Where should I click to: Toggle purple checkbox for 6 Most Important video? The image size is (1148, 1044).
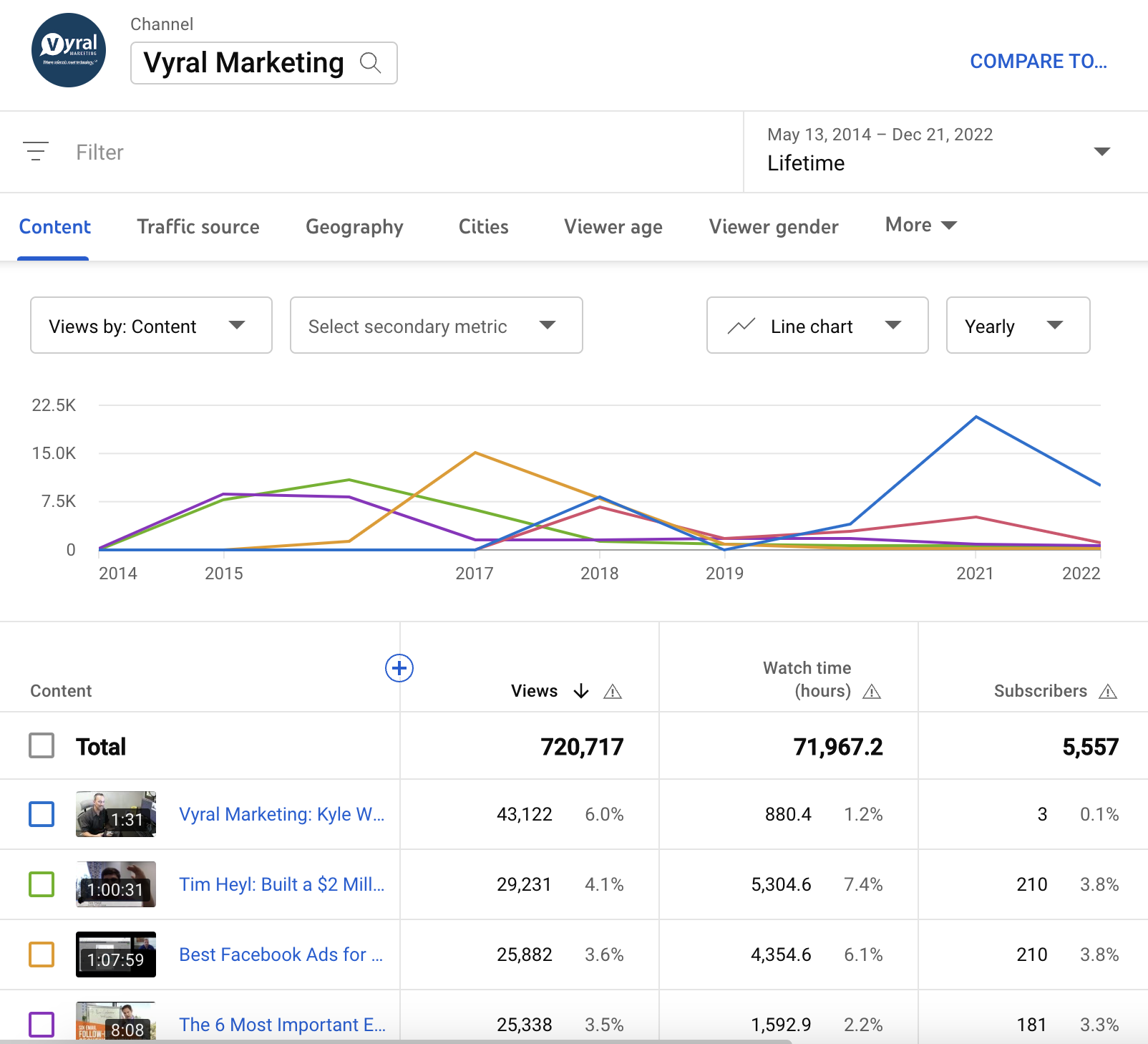[x=42, y=1025]
